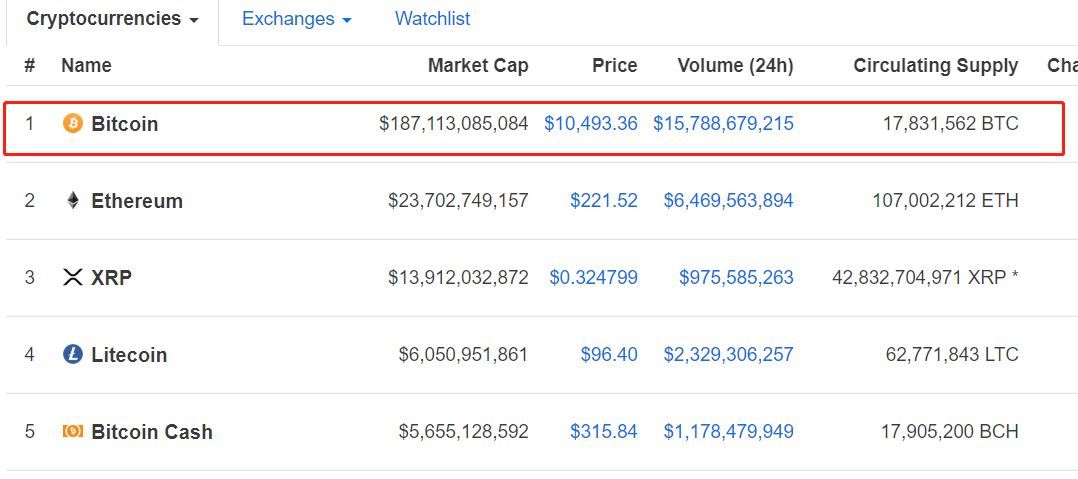This screenshot has width=1078, height=479.
Task: Open the Ethereum name link
Action: [x=137, y=201]
